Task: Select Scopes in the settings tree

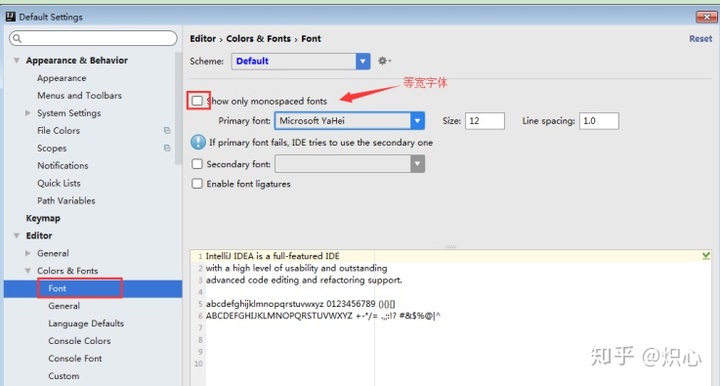Action: point(52,148)
